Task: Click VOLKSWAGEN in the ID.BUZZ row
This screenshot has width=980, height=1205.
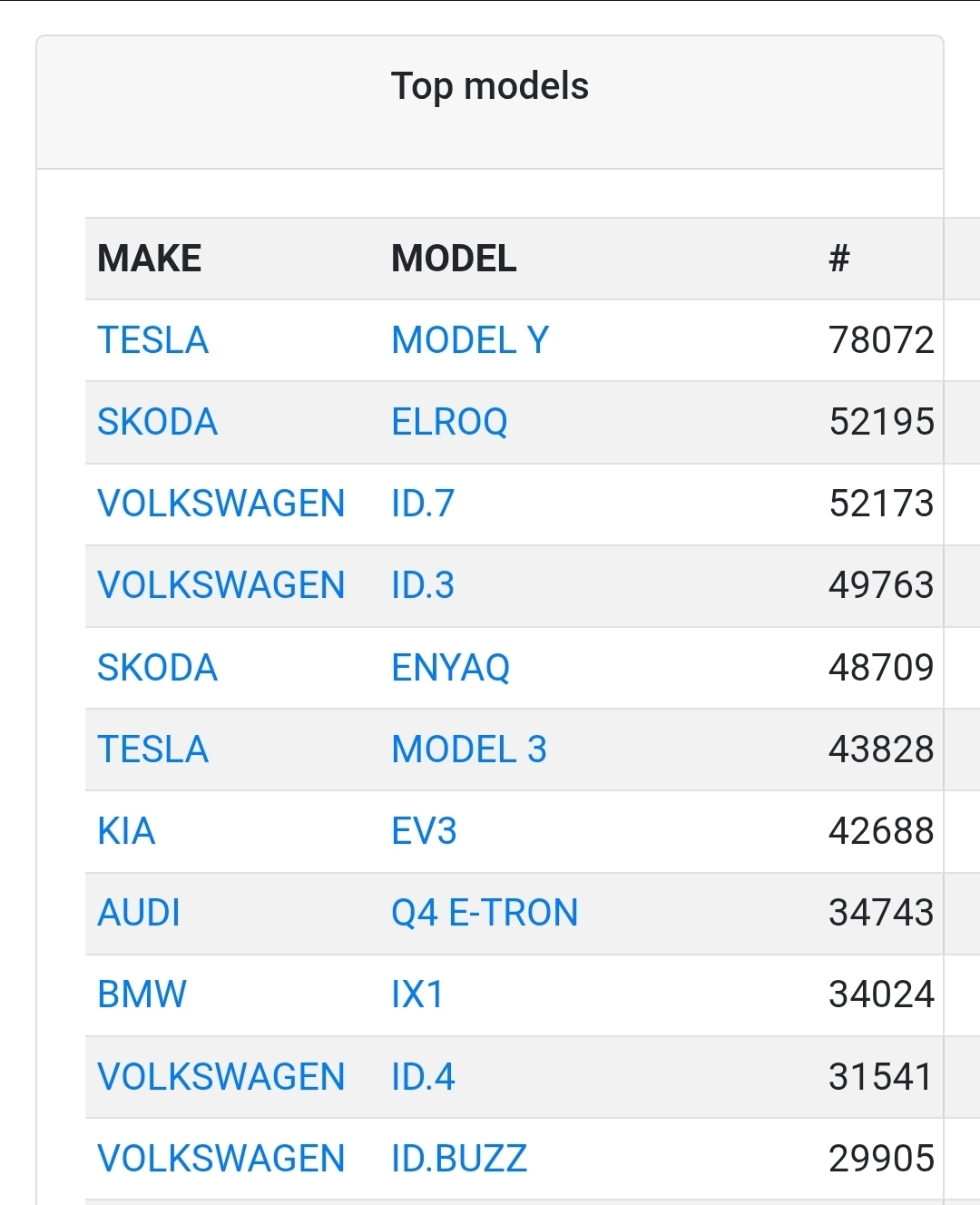Action: (x=220, y=1159)
